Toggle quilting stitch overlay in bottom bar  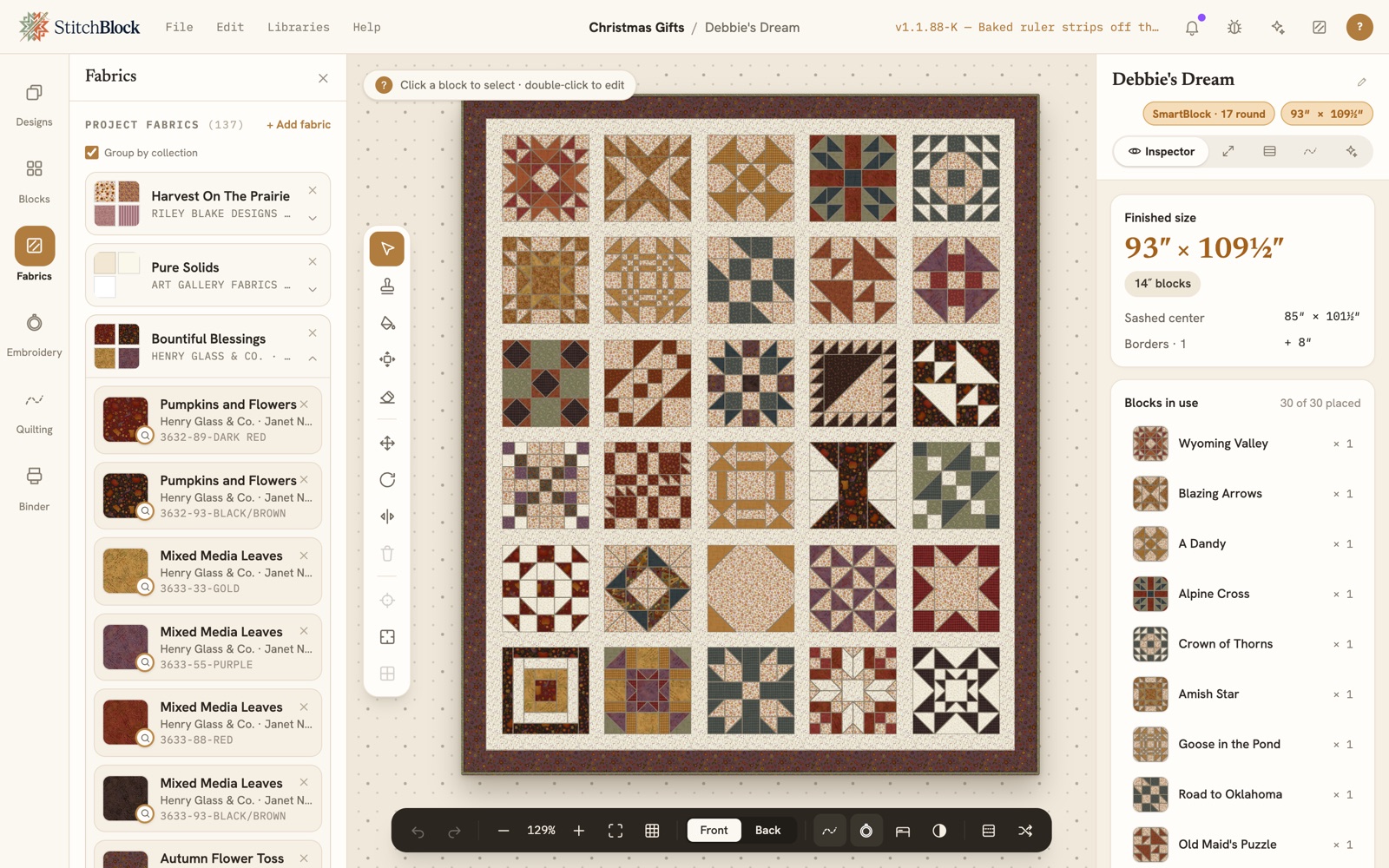click(829, 831)
